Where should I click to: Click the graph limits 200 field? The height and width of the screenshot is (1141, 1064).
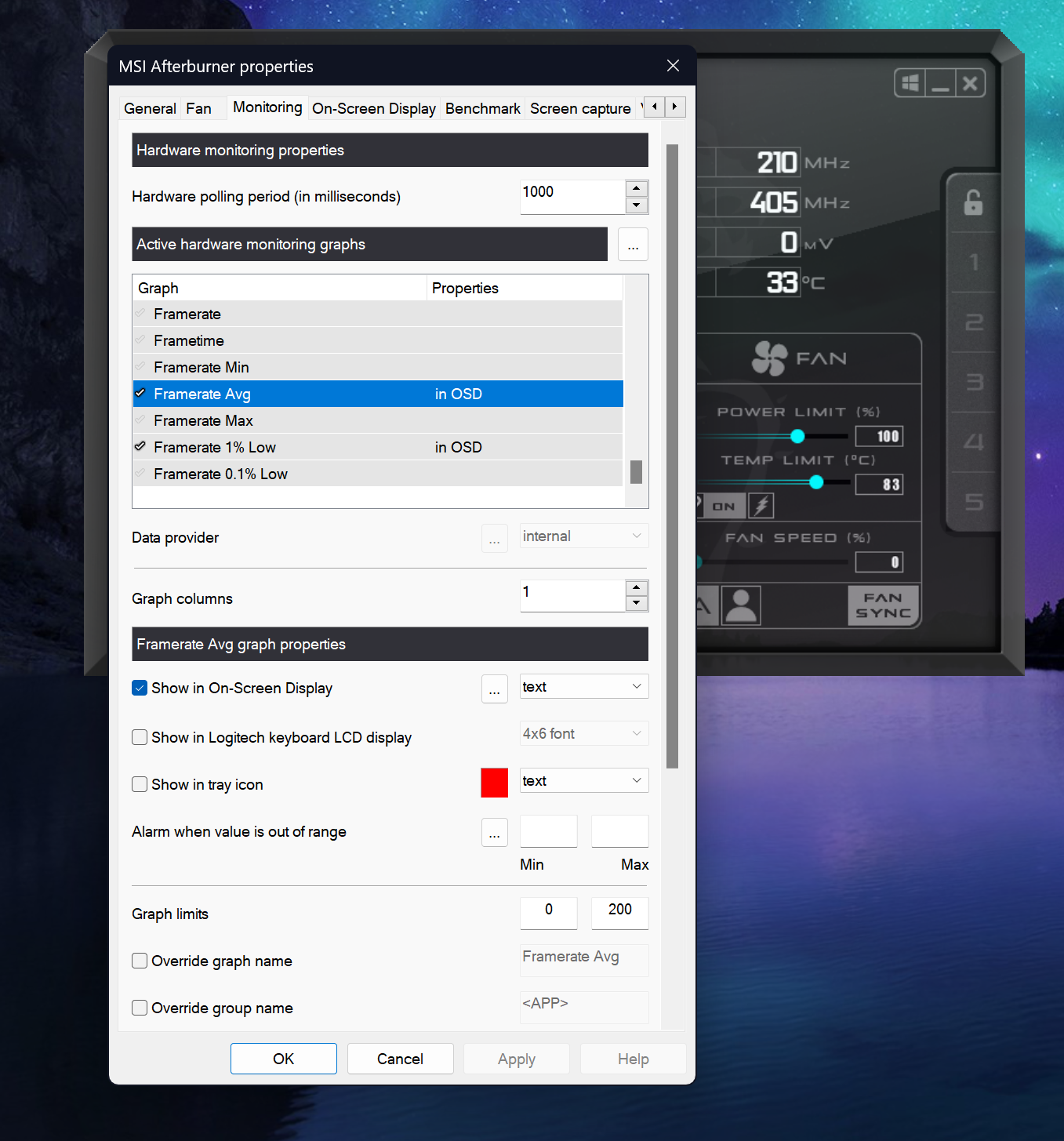point(620,914)
